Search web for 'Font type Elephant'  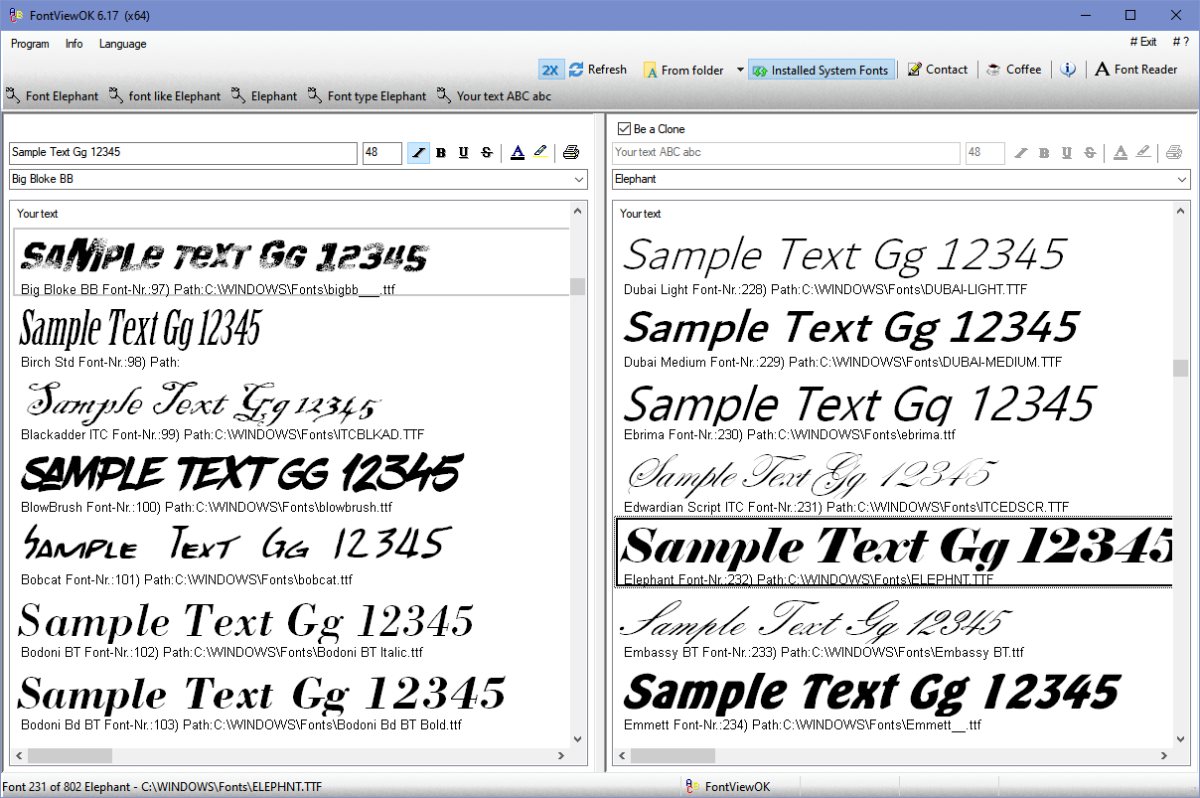click(x=367, y=96)
